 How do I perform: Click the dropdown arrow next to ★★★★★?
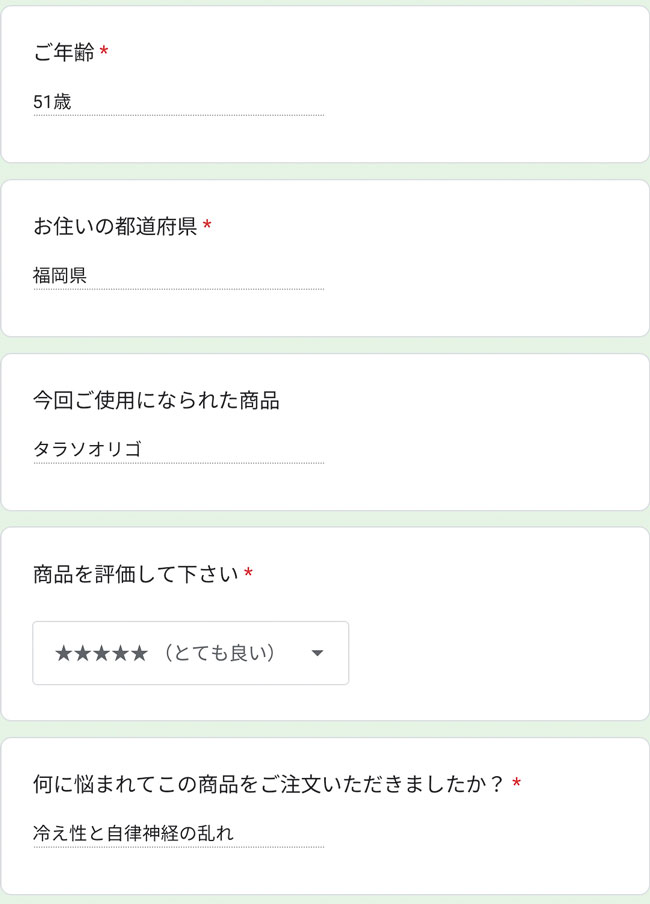(317, 654)
